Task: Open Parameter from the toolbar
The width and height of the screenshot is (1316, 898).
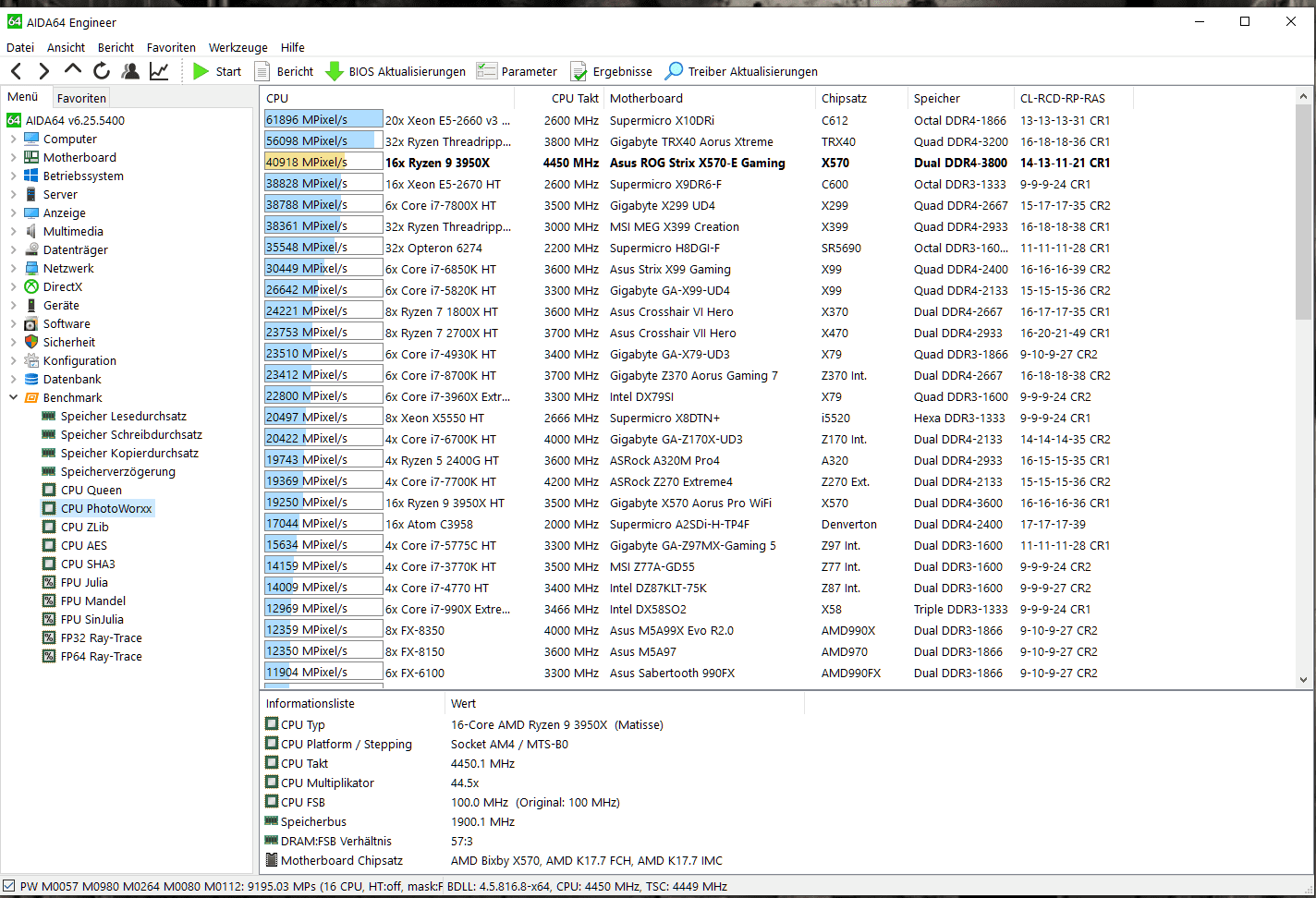Action: tap(518, 71)
